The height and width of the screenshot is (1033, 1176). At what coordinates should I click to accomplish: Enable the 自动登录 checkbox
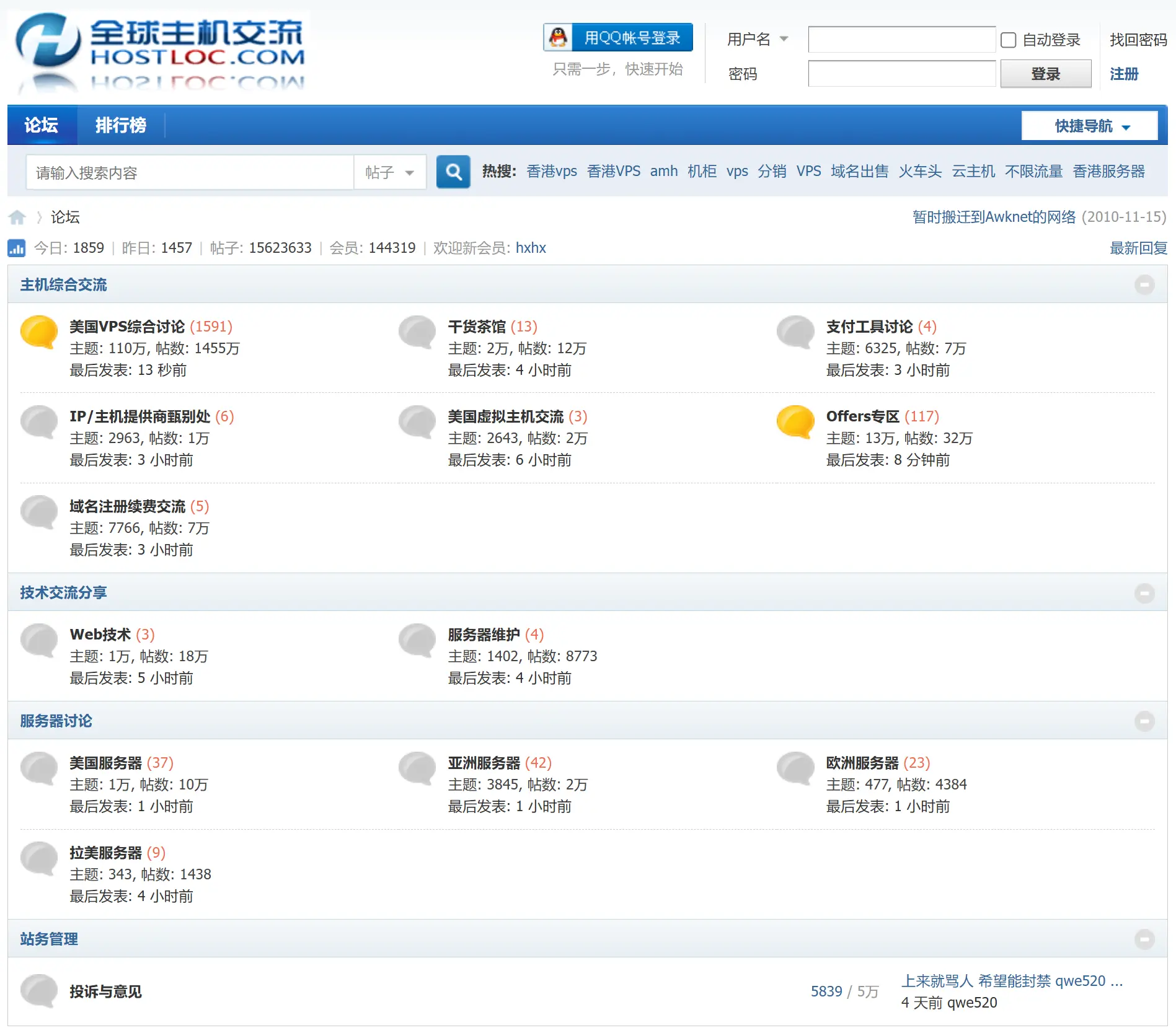[1009, 40]
